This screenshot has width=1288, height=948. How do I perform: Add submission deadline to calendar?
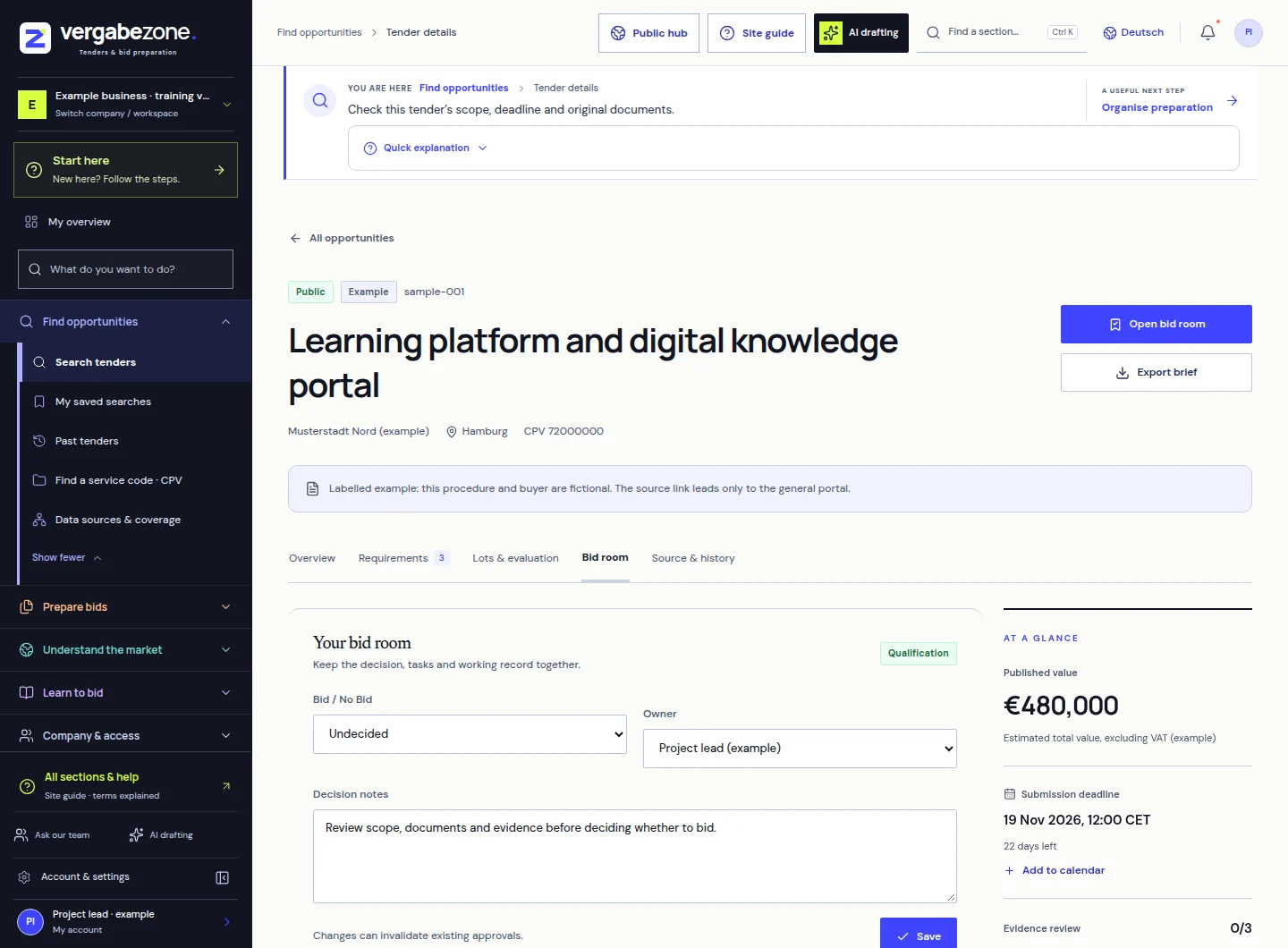click(x=1055, y=870)
